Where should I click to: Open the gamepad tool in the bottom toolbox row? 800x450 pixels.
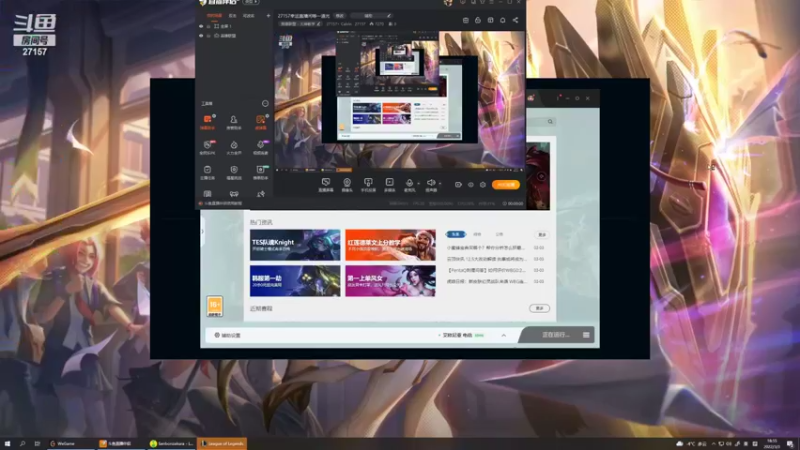point(234,194)
